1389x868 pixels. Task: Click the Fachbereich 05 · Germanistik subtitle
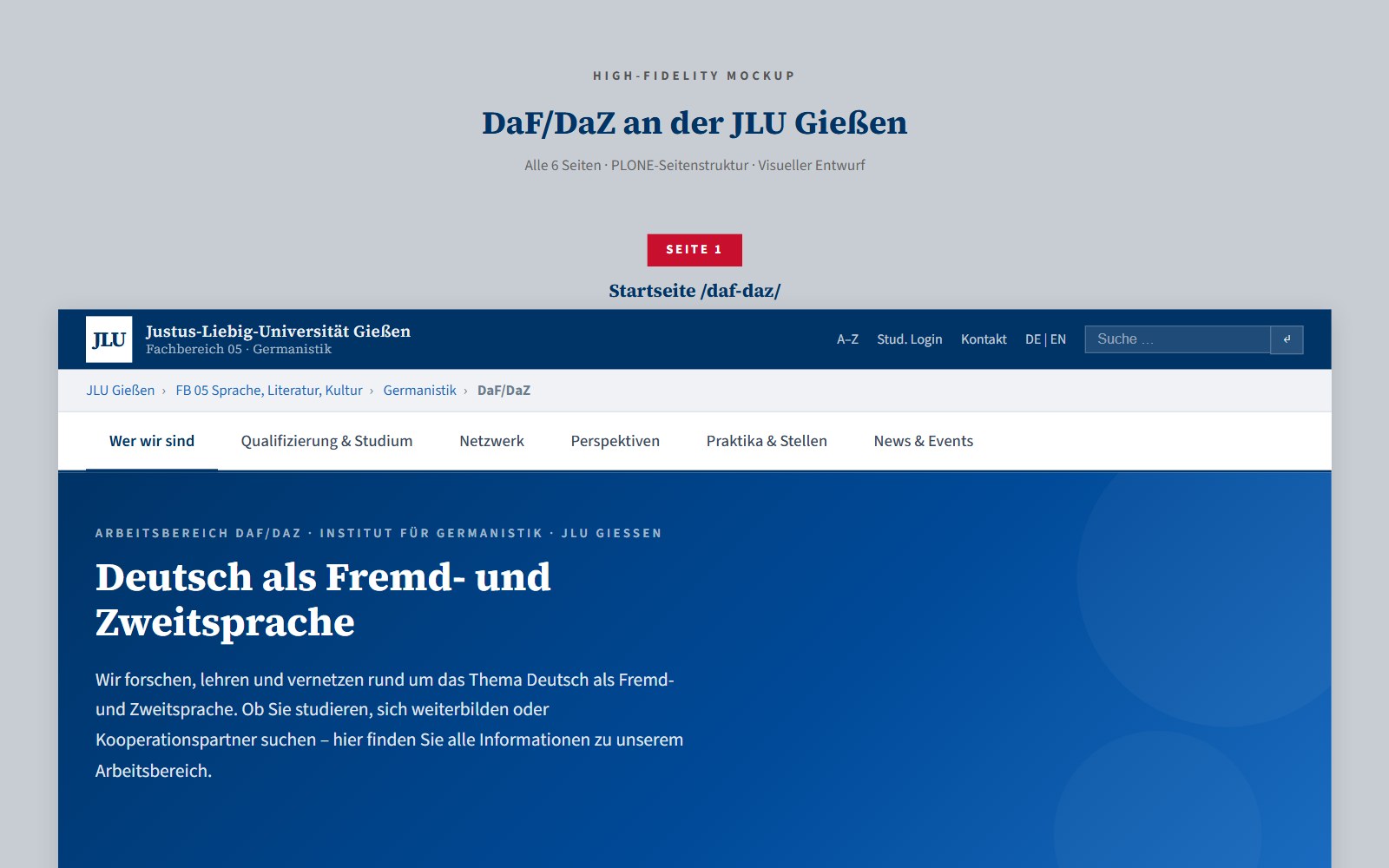coord(239,349)
